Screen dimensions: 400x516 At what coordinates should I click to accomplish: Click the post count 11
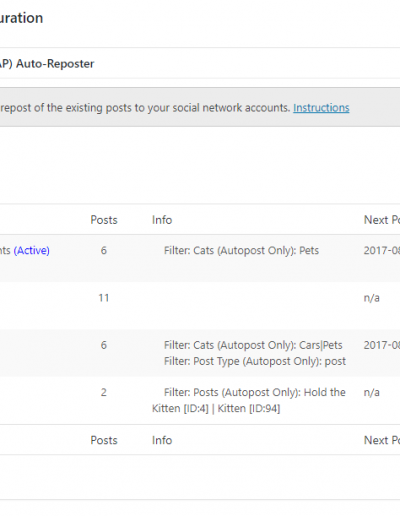click(104, 298)
